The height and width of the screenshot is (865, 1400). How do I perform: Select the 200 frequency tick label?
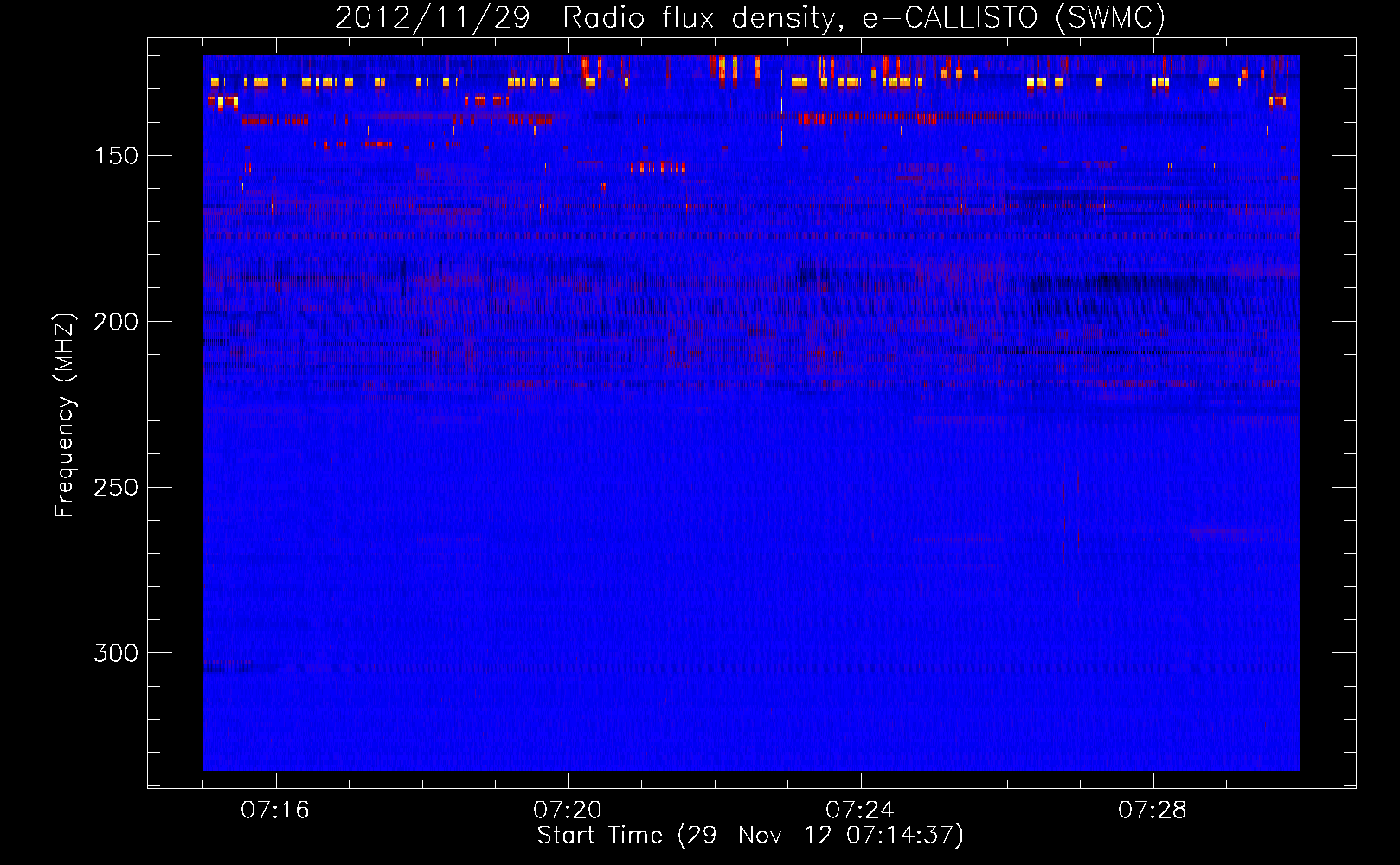(x=116, y=322)
